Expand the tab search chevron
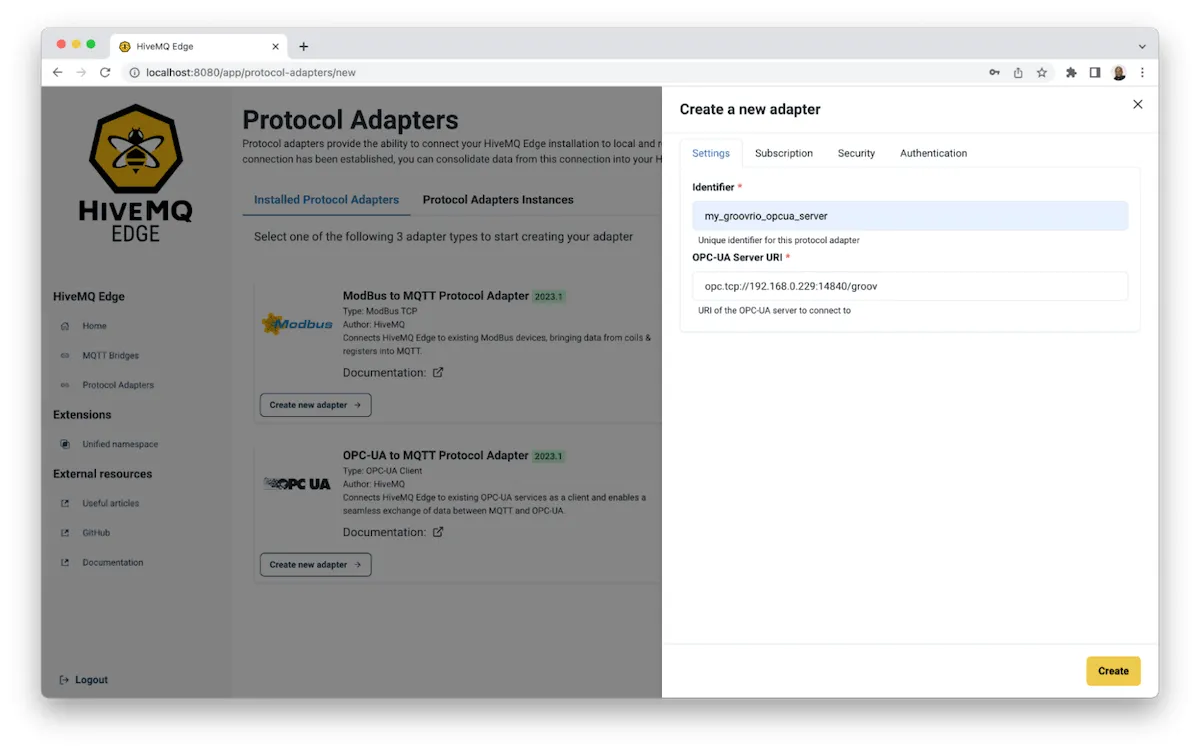The width and height of the screenshot is (1200, 753). click(x=1142, y=46)
